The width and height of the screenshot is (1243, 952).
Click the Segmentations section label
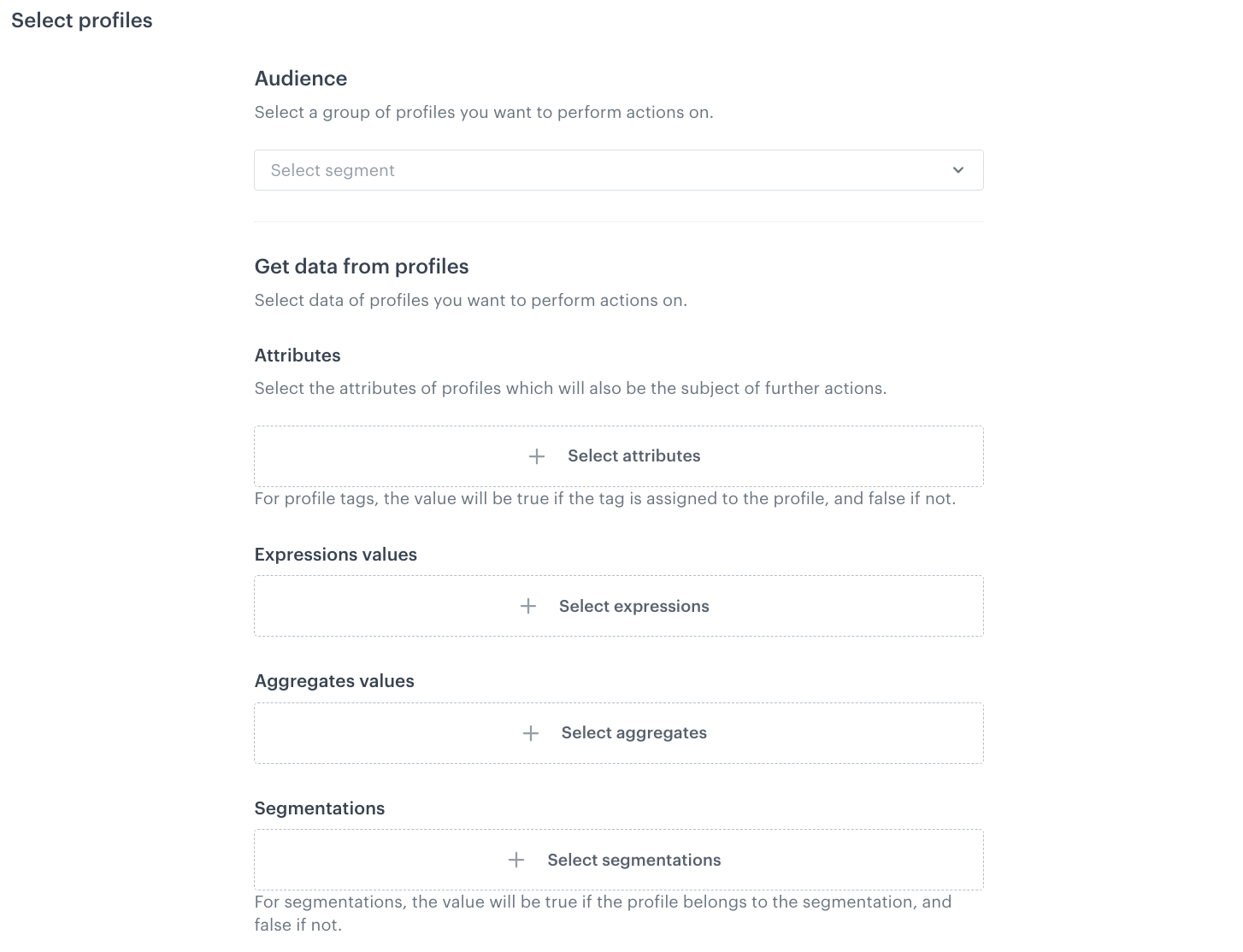(x=319, y=808)
